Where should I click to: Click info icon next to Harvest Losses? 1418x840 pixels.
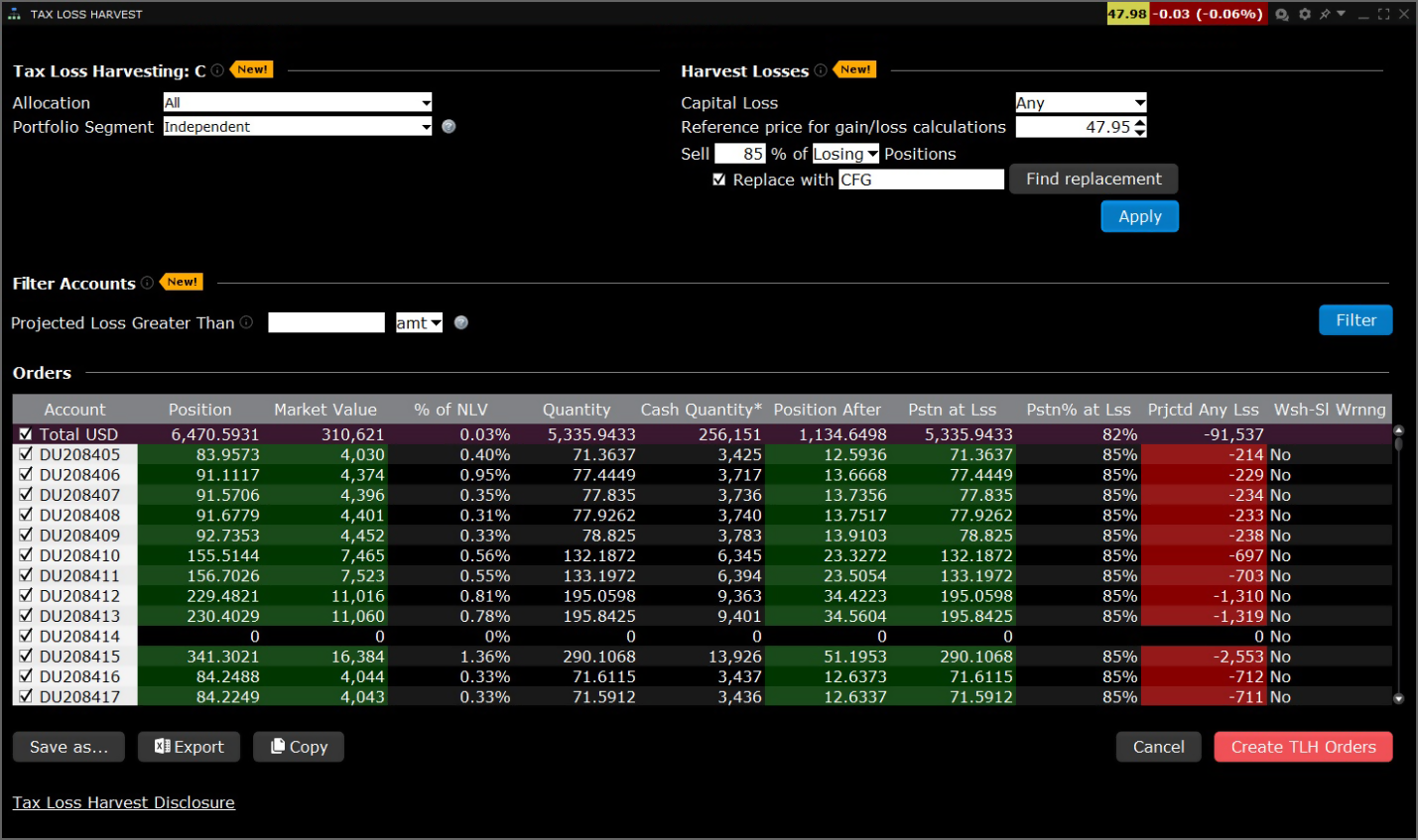click(x=821, y=70)
